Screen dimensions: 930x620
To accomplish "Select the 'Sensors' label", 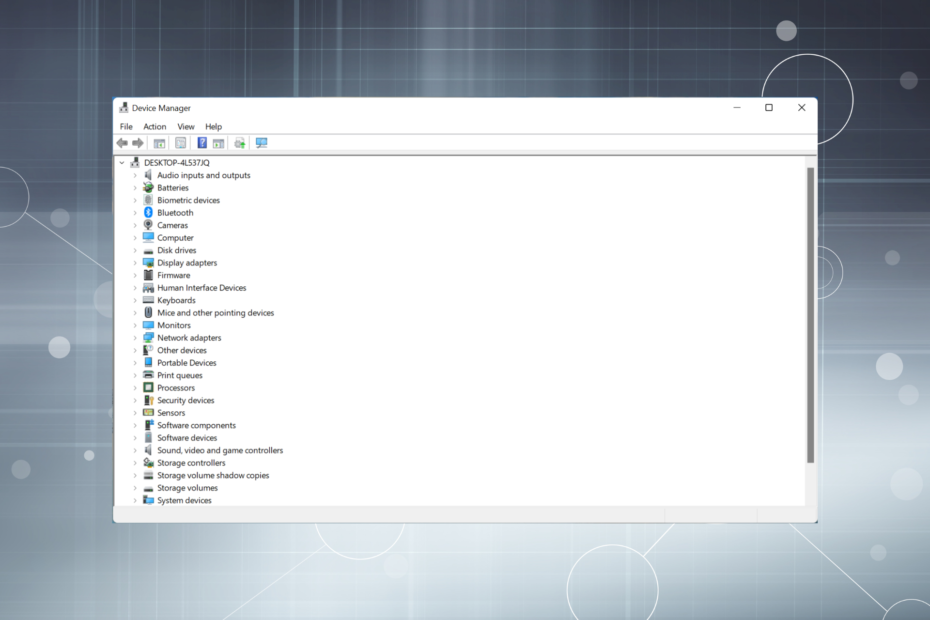I will coord(171,413).
